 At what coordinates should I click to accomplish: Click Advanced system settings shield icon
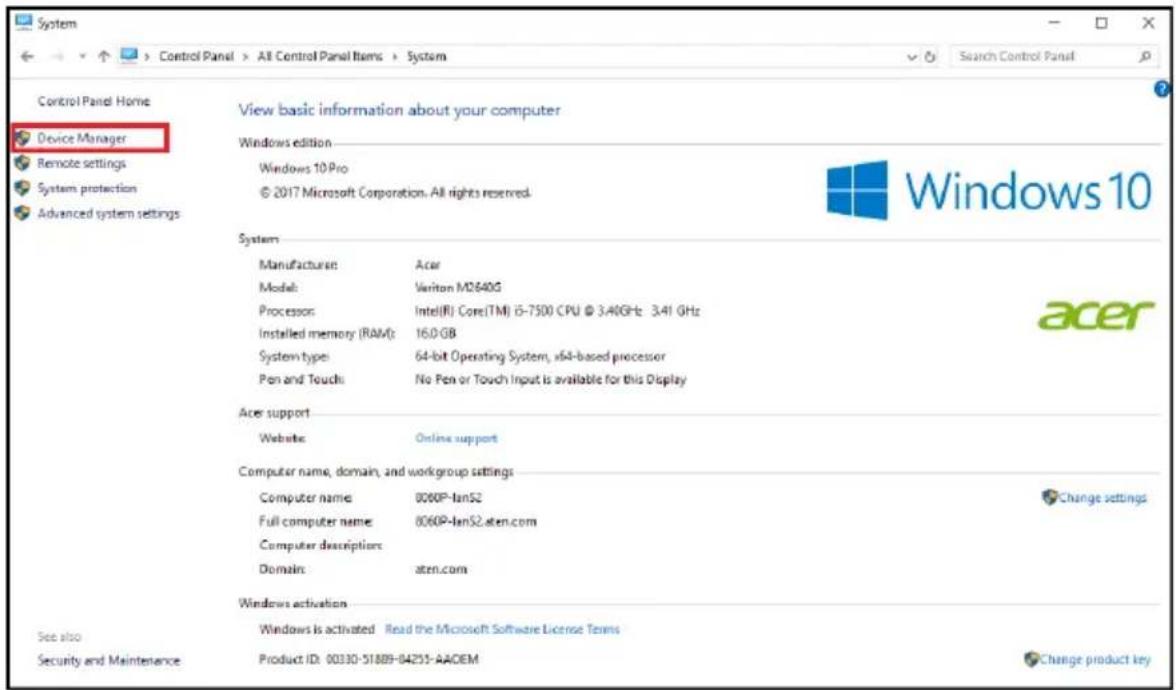pyautogui.click(x=22, y=214)
